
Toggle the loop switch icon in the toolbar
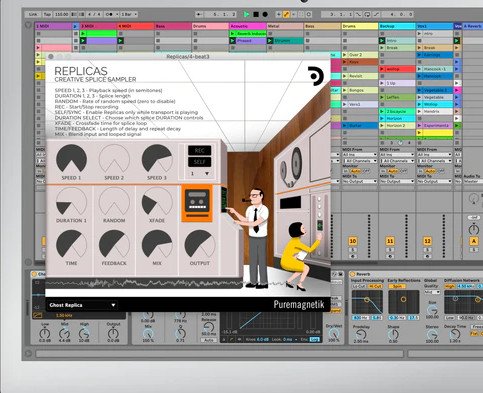click(x=367, y=14)
